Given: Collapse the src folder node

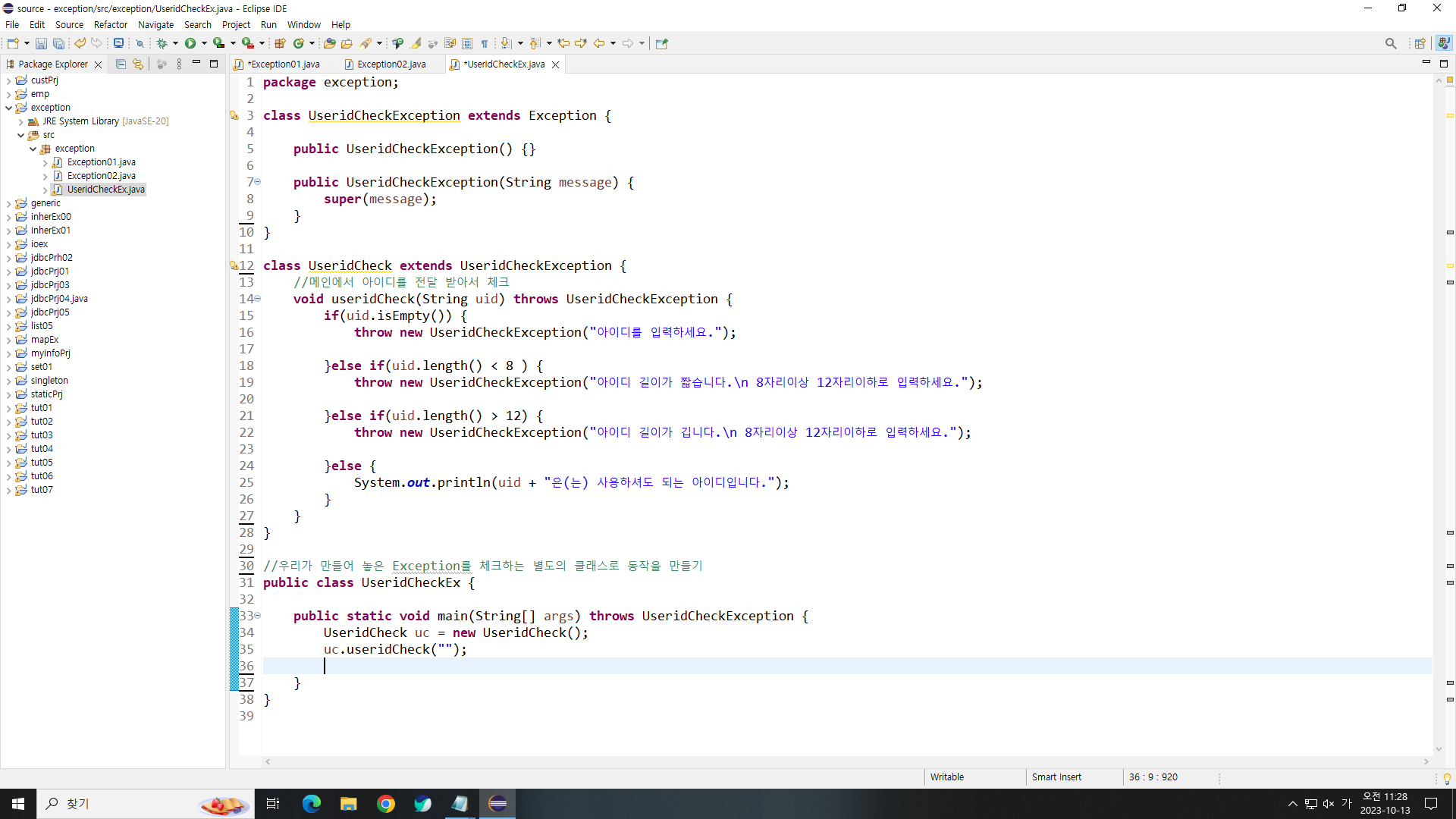Looking at the screenshot, I should (x=20, y=135).
